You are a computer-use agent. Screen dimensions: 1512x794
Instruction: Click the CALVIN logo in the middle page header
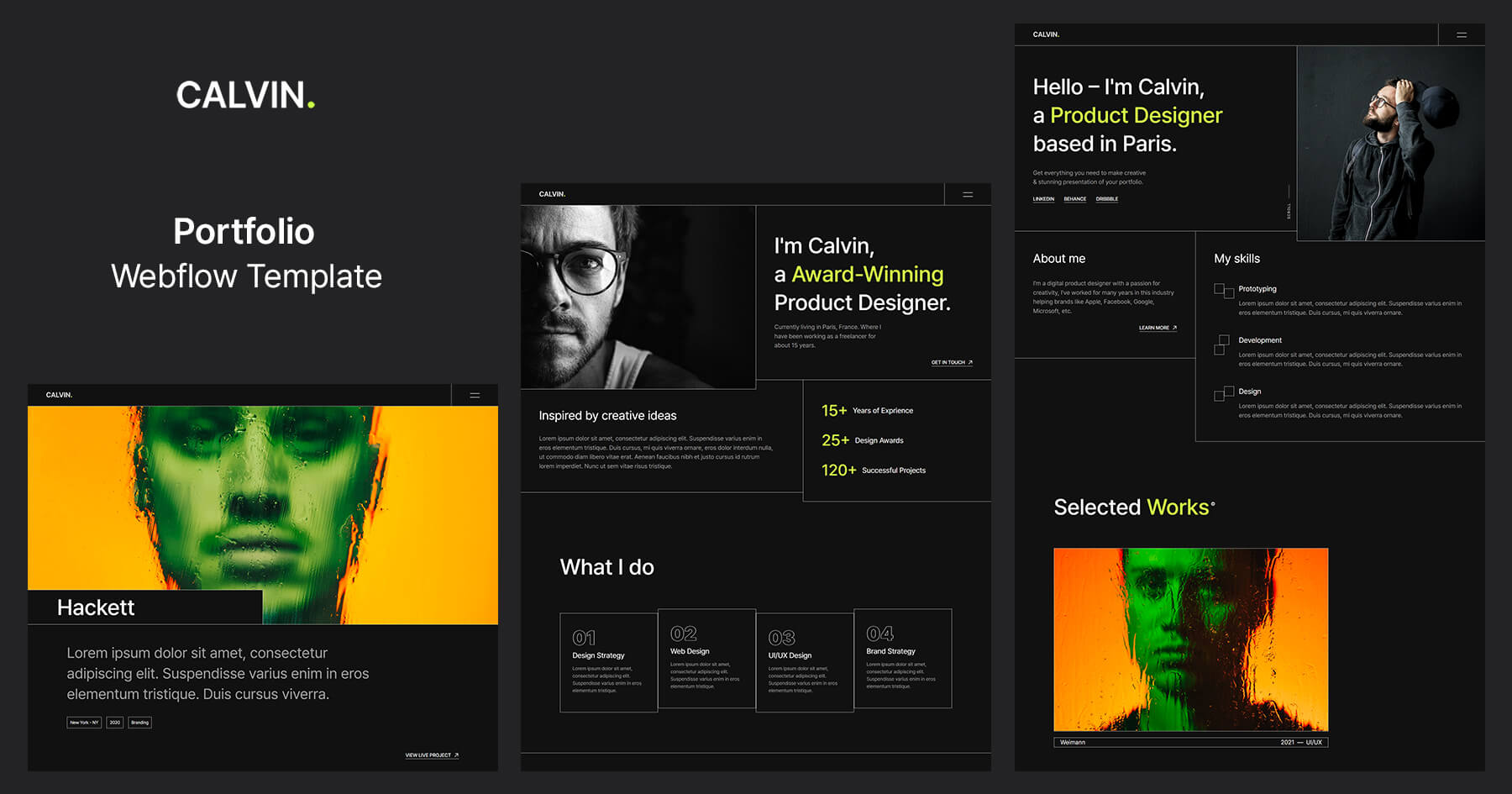click(550, 193)
